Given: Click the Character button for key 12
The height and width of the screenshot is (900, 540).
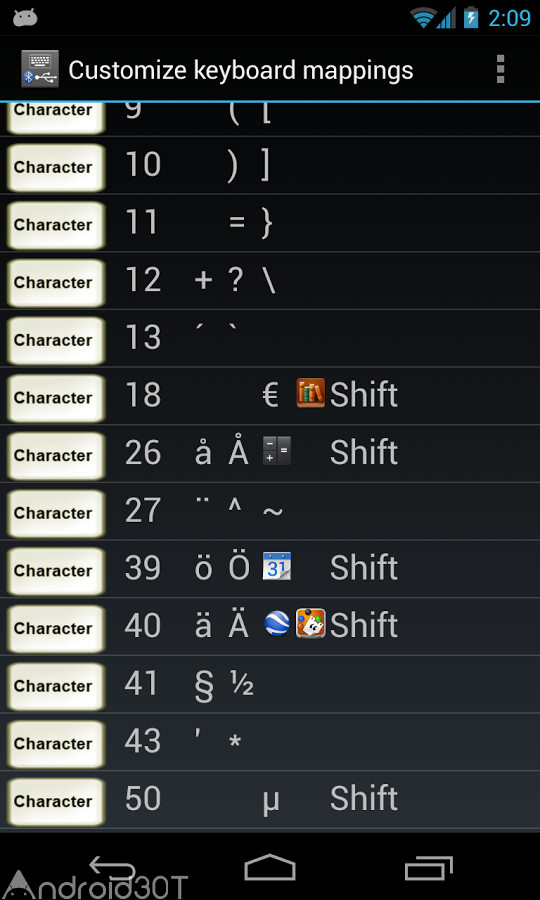Looking at the screenshot, I should [56, 282].
